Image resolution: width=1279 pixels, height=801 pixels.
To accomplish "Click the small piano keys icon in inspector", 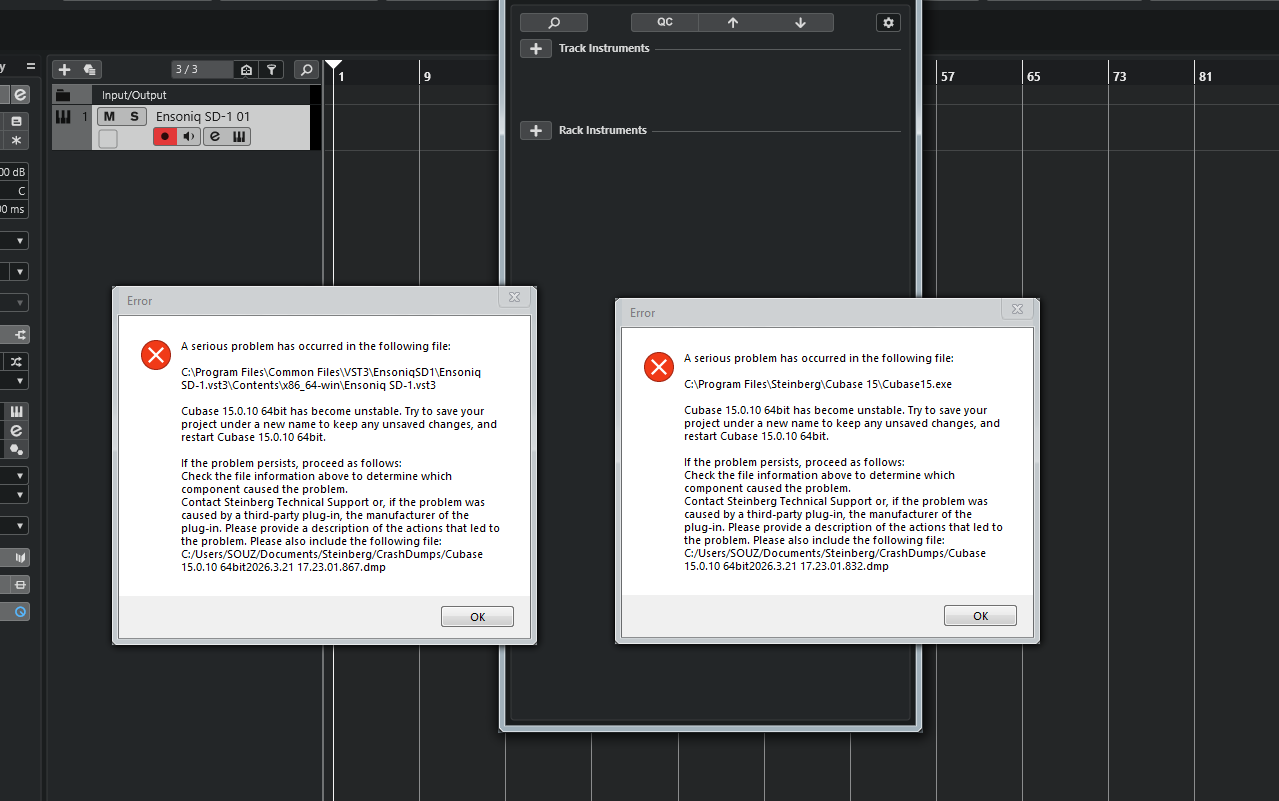I will pyautogui.click(x=16, y=412).
